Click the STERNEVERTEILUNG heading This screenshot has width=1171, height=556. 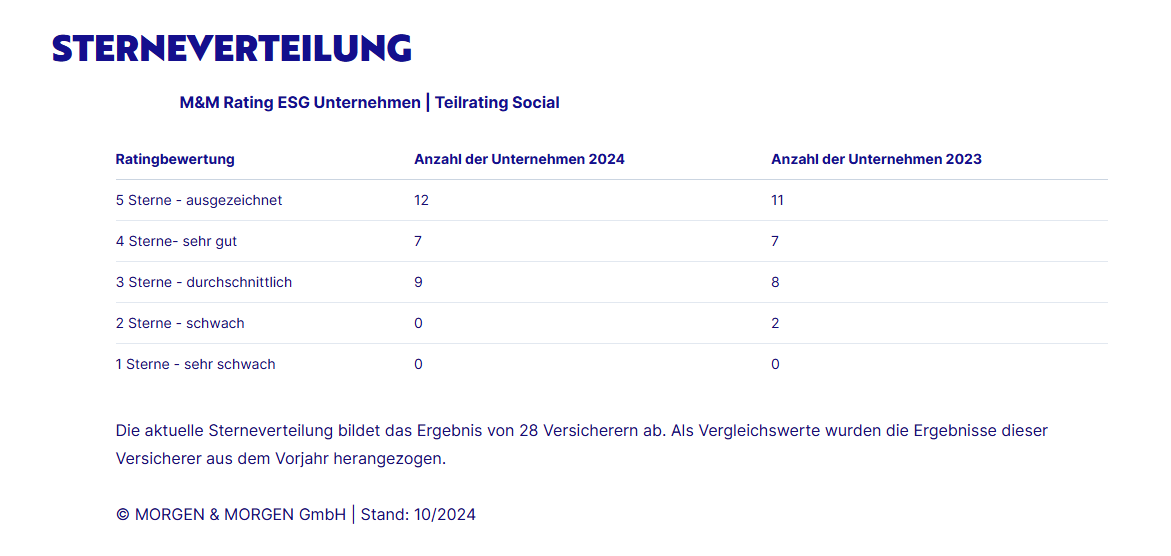232,48
